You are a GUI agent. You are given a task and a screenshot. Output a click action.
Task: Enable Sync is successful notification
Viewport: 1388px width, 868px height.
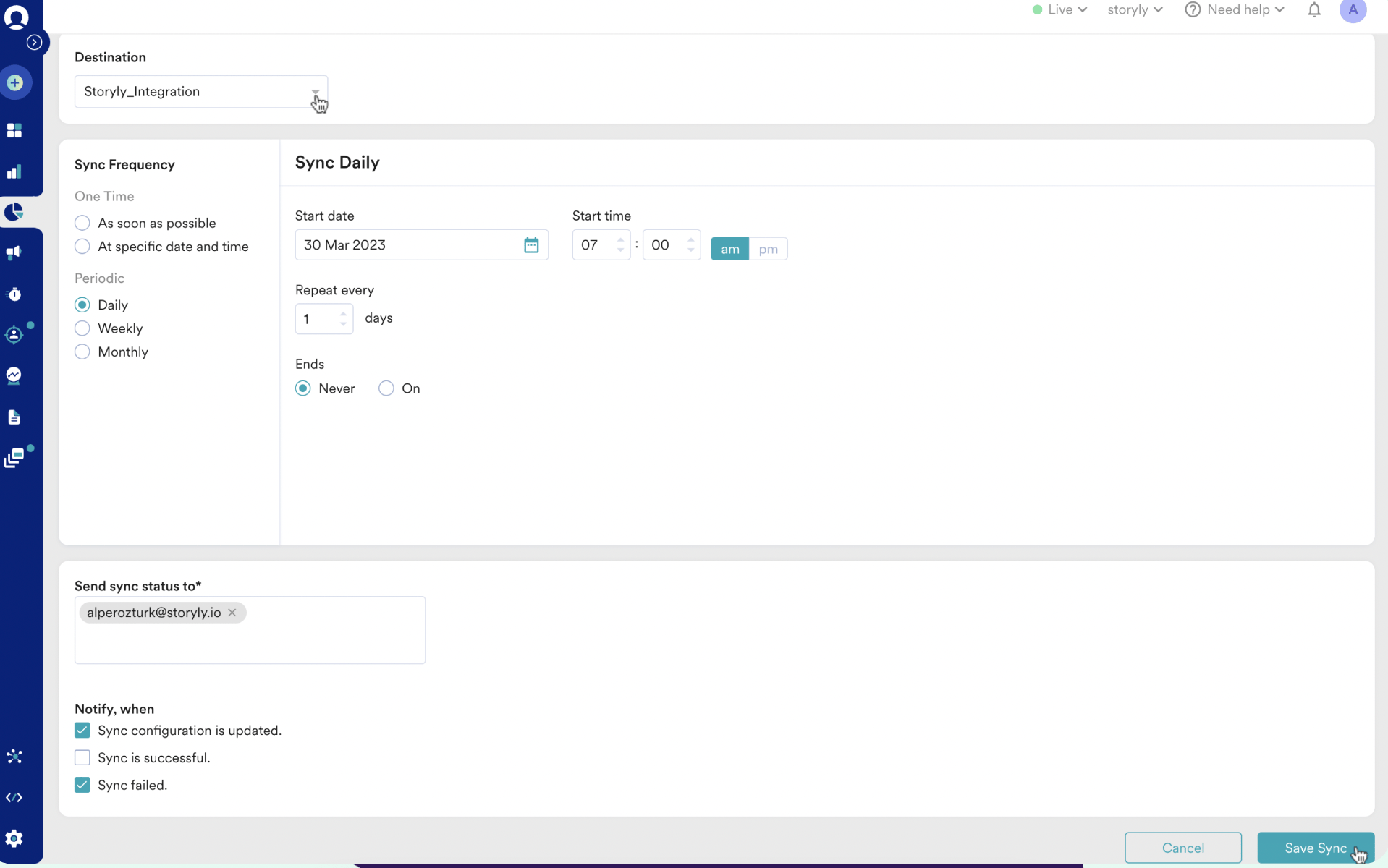[x=82, y=758]
